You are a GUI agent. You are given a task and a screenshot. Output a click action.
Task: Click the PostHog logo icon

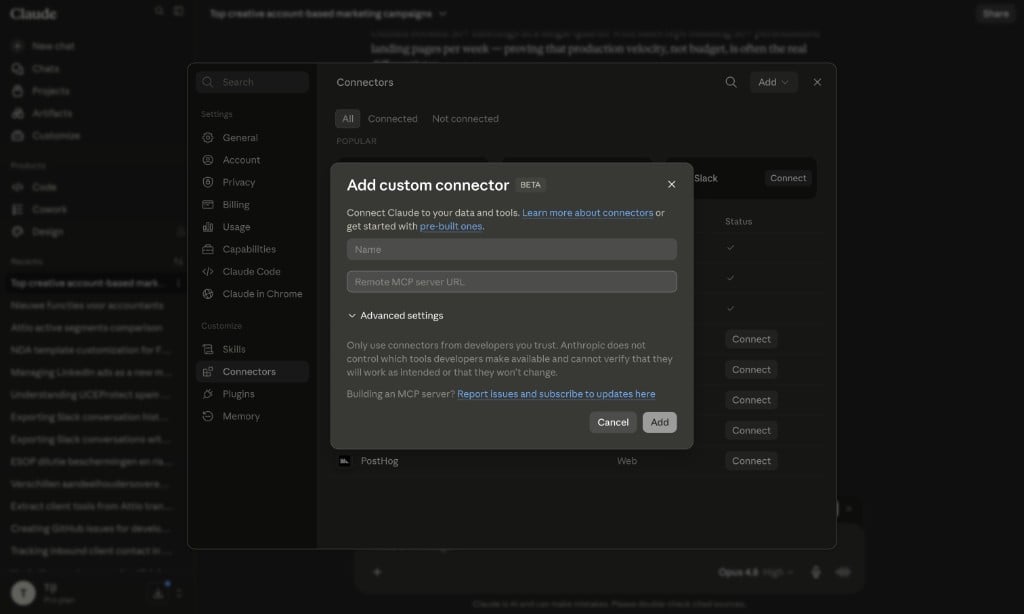tap(344, 460)
